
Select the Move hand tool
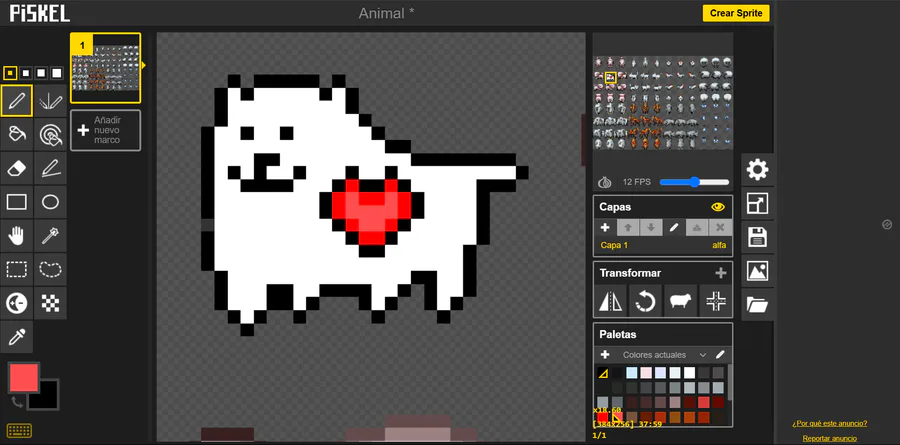pos(17,235)
